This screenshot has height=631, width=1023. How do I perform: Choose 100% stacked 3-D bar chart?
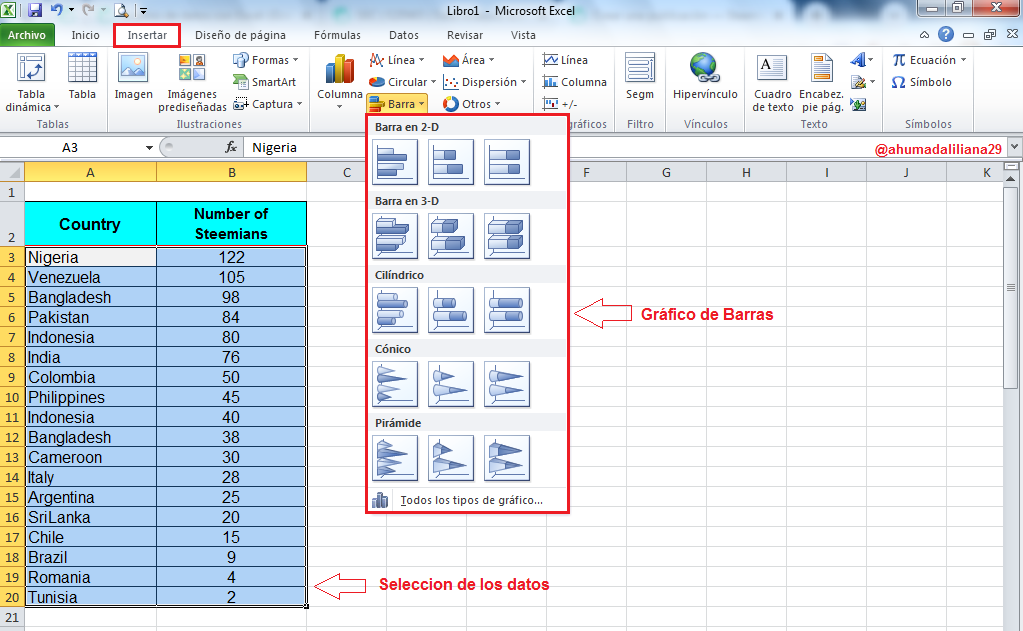[507, 236]
